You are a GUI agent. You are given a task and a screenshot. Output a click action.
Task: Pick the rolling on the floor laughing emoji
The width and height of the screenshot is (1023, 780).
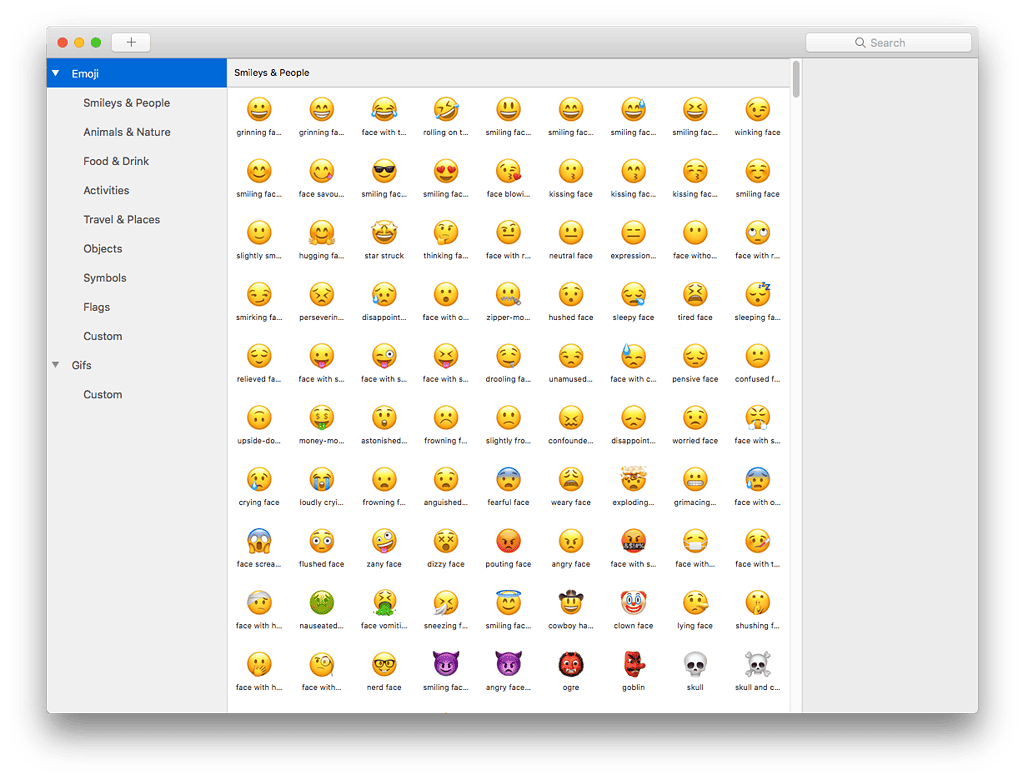coord(446,110)
